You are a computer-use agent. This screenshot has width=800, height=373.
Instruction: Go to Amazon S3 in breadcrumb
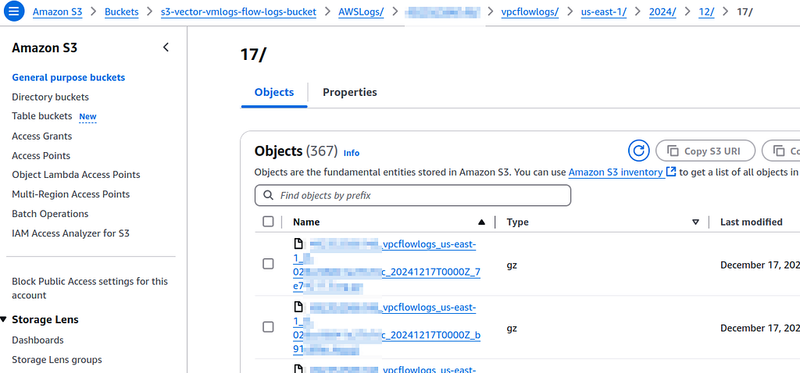pos(57,12)
